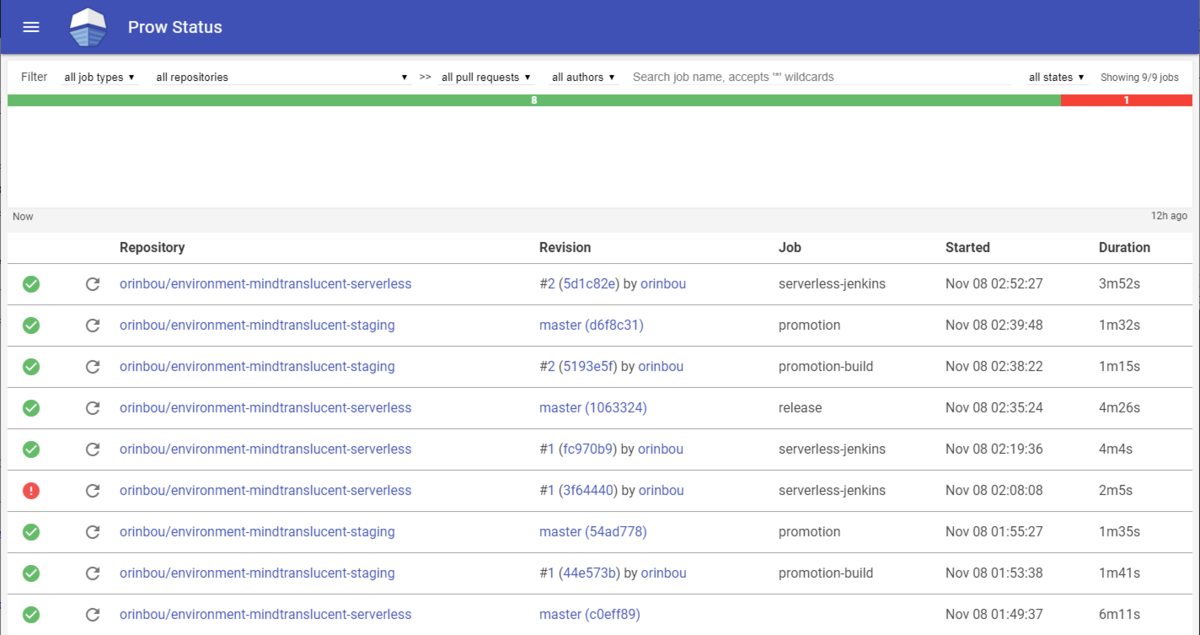Click success status icon for master (1063324) row
This screenshot has width=1200, height=635.
point(31,408)
